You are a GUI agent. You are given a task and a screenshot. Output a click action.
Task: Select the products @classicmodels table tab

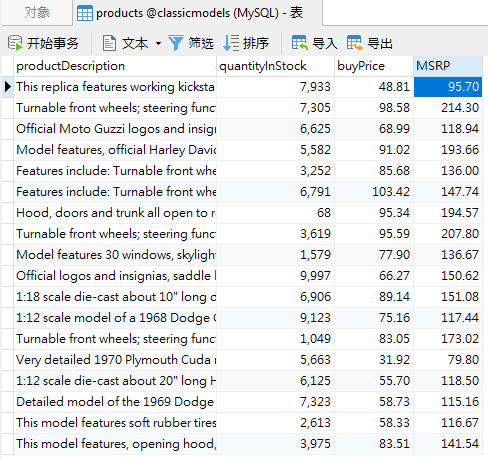click(x=198, y=13)
